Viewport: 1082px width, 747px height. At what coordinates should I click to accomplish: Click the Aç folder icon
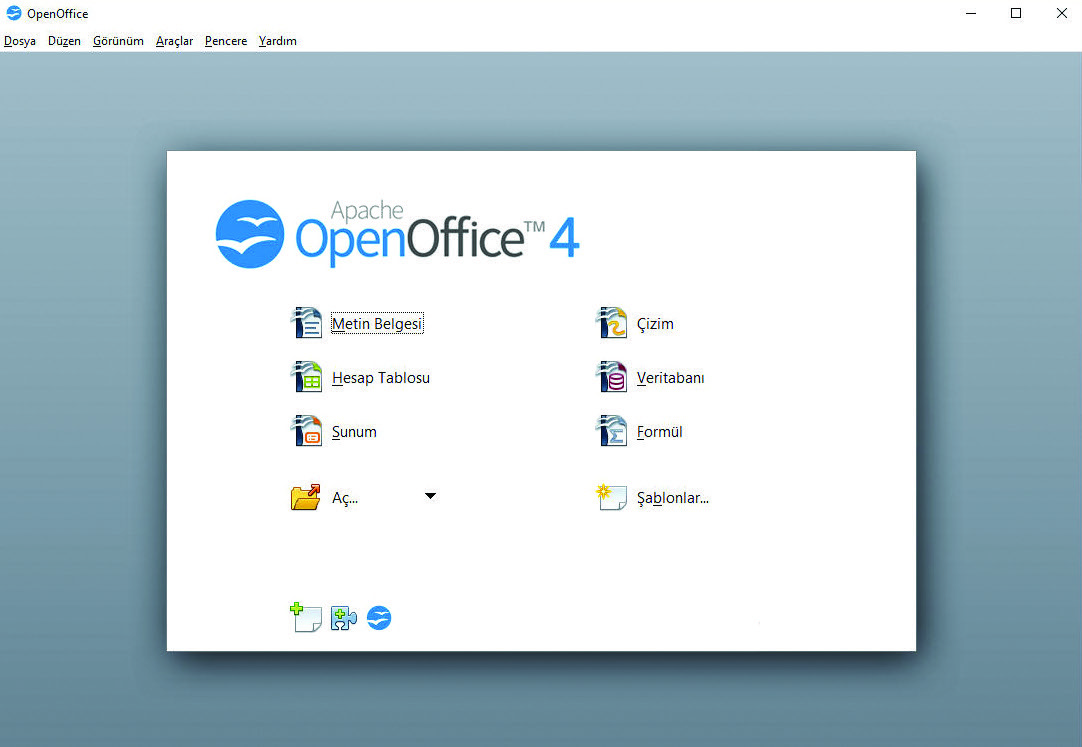306,497
